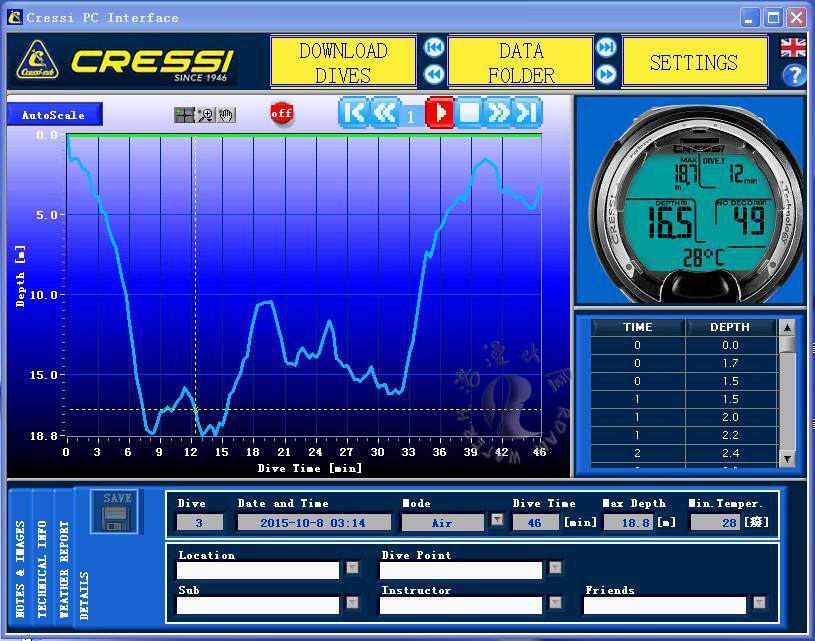Click the SAVE floppy disk icon
Viewport: 815px width, 641px height.
(115, 512)
